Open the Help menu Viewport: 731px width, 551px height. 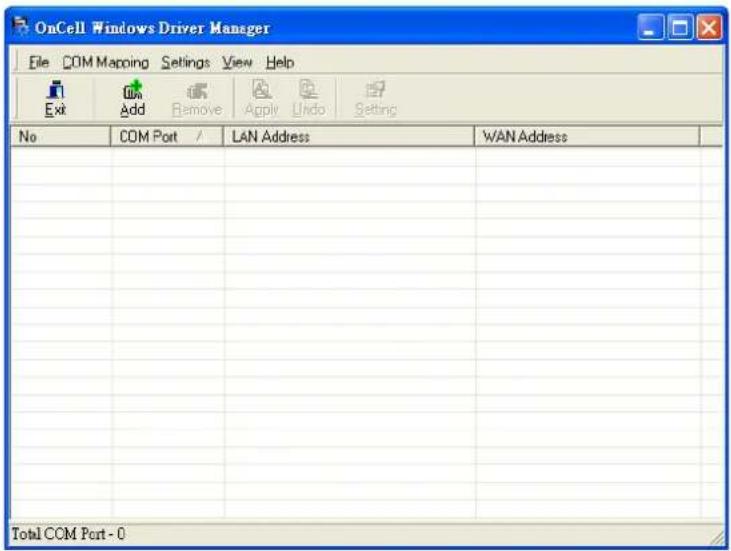pyautogui.click(x=280, y=62)
